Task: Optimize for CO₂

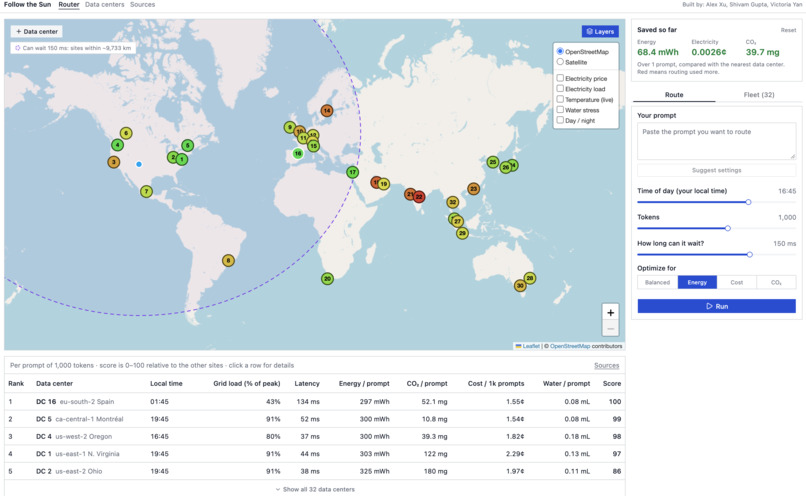Action: tap(776, 282)
